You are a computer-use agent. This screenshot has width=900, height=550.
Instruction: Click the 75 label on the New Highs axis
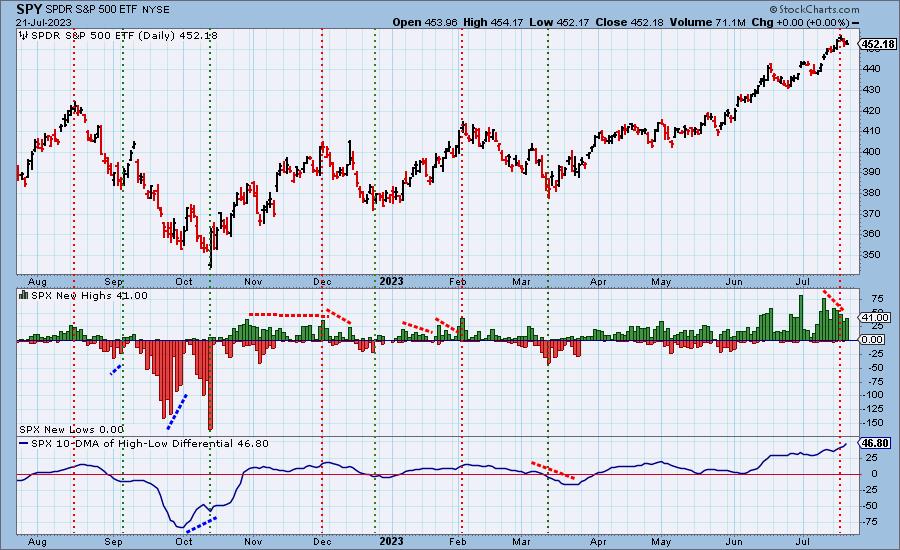877,299
